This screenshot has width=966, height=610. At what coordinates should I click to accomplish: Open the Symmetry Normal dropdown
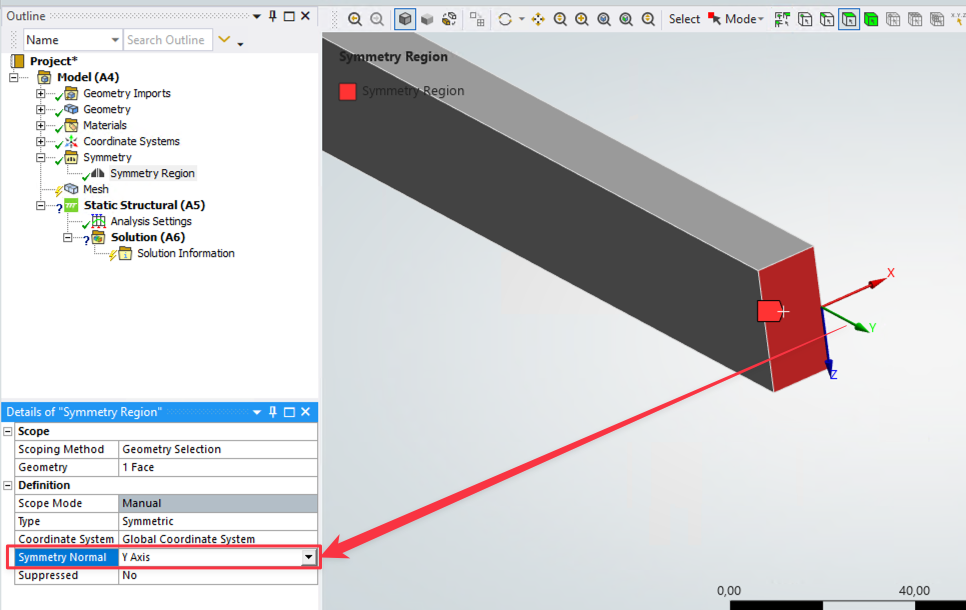pos(308,557)
